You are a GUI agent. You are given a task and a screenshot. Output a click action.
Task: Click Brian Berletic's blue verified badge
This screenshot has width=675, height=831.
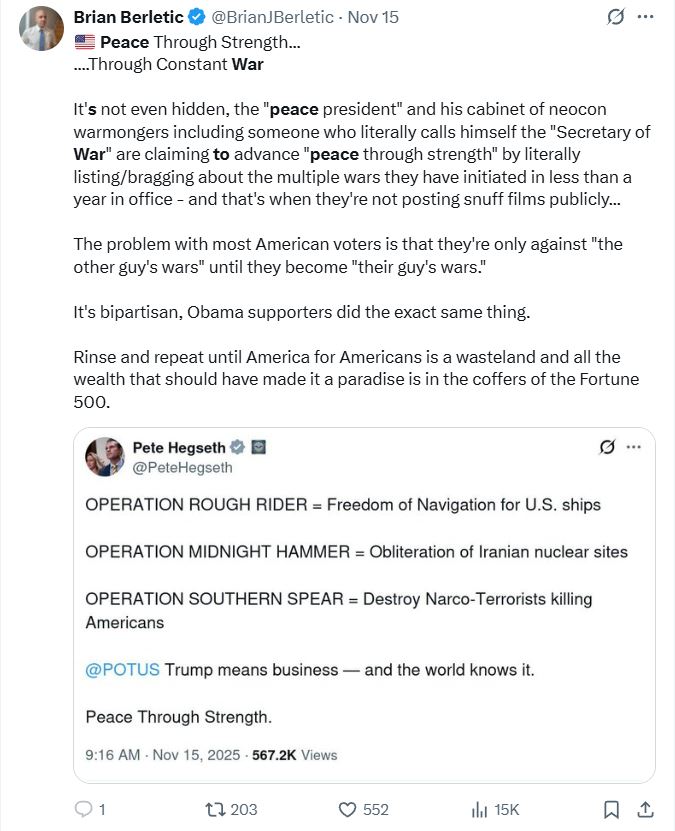tap(195, 19)
